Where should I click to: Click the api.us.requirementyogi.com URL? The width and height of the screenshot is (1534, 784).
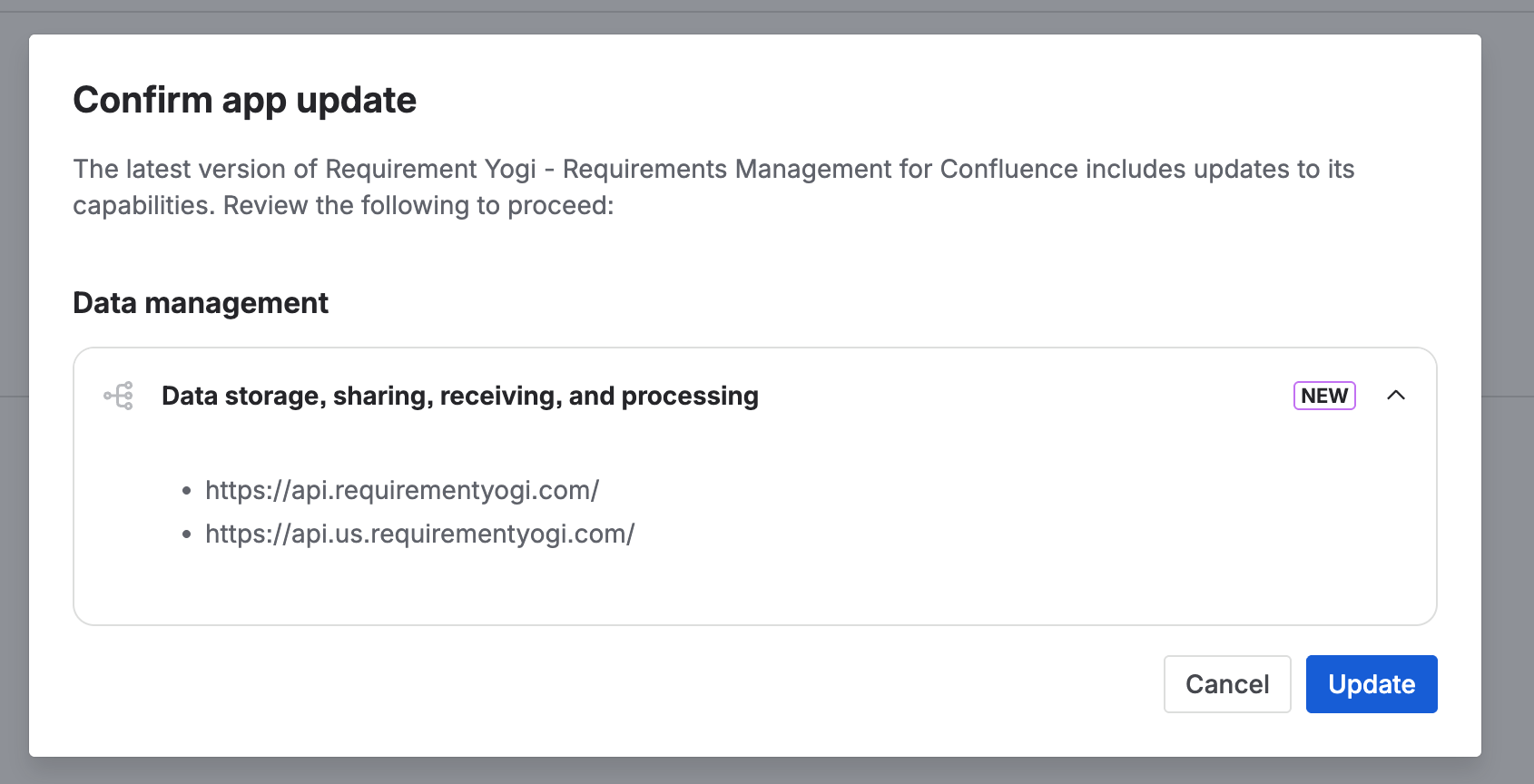419,534
